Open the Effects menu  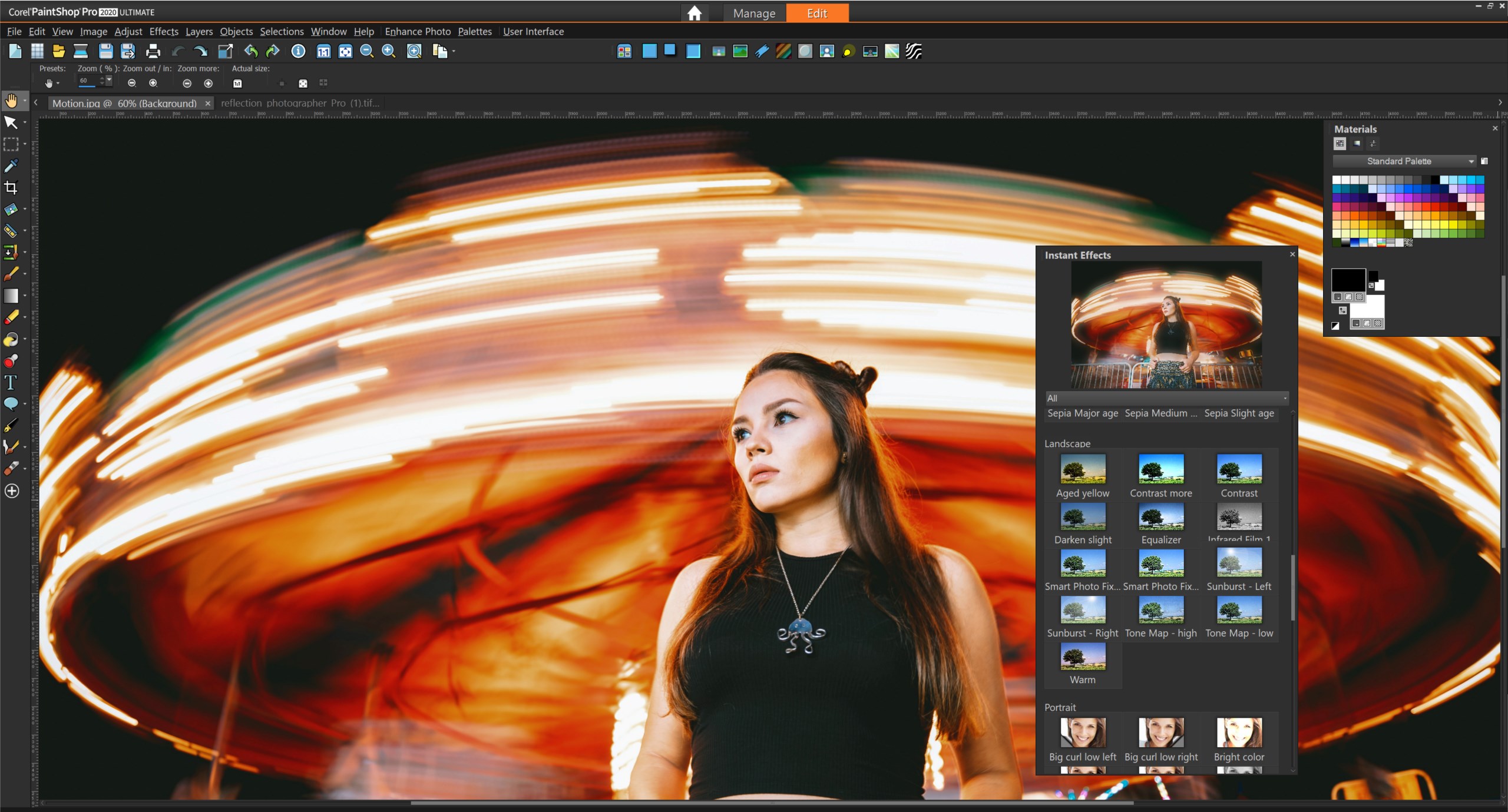(164, 31)
